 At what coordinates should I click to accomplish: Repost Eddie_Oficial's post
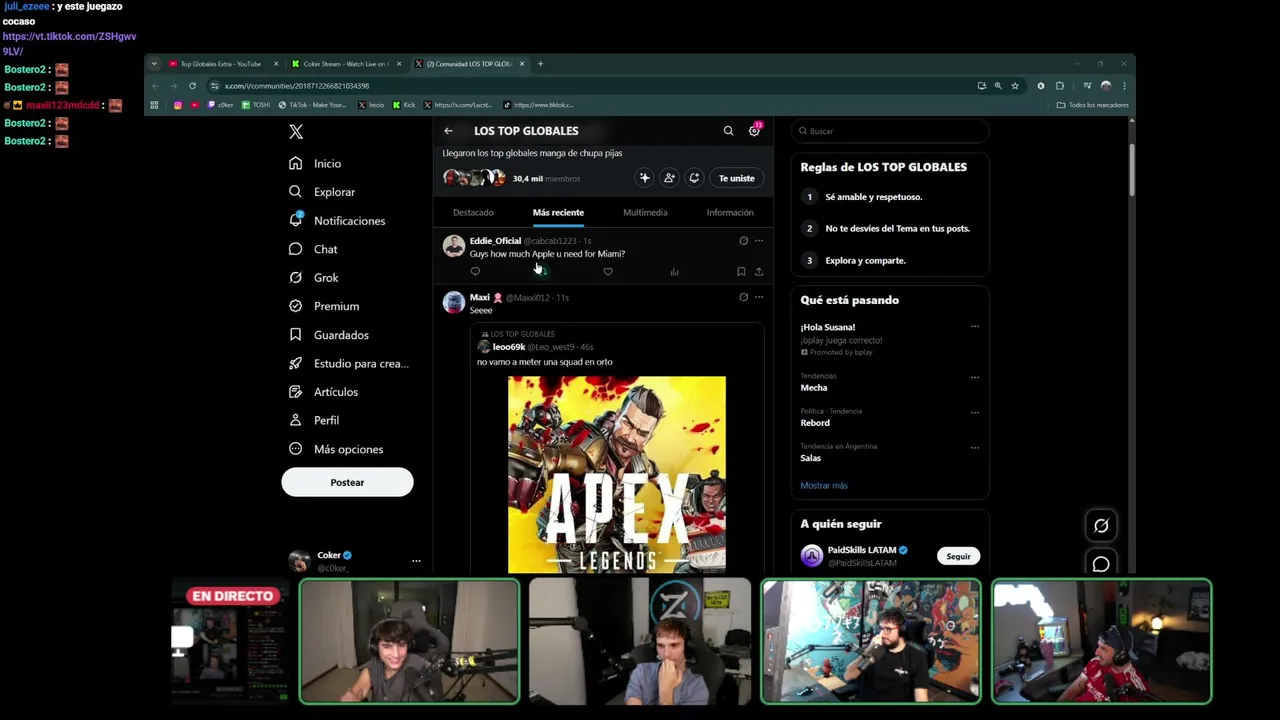(x=541, y=271)
